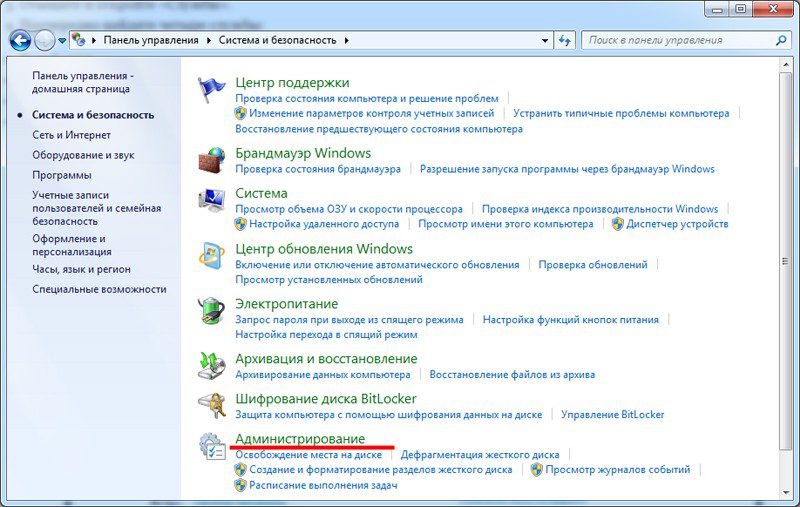Open Восстановление файлов из архива link
Viewport: 800px width, 507px height.
coord(512,374)
